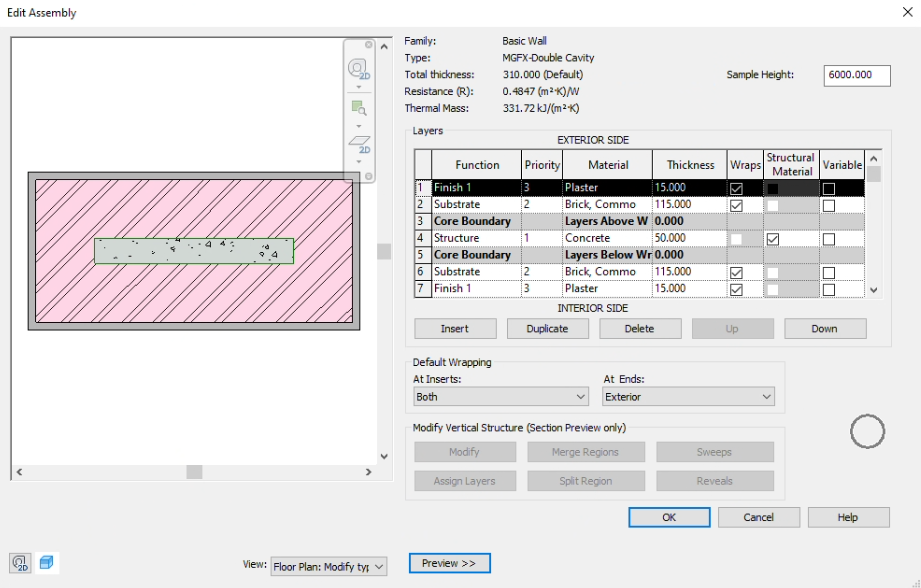
Task: Click 'Plaster' material in row 7
Action: click(607, 288)
